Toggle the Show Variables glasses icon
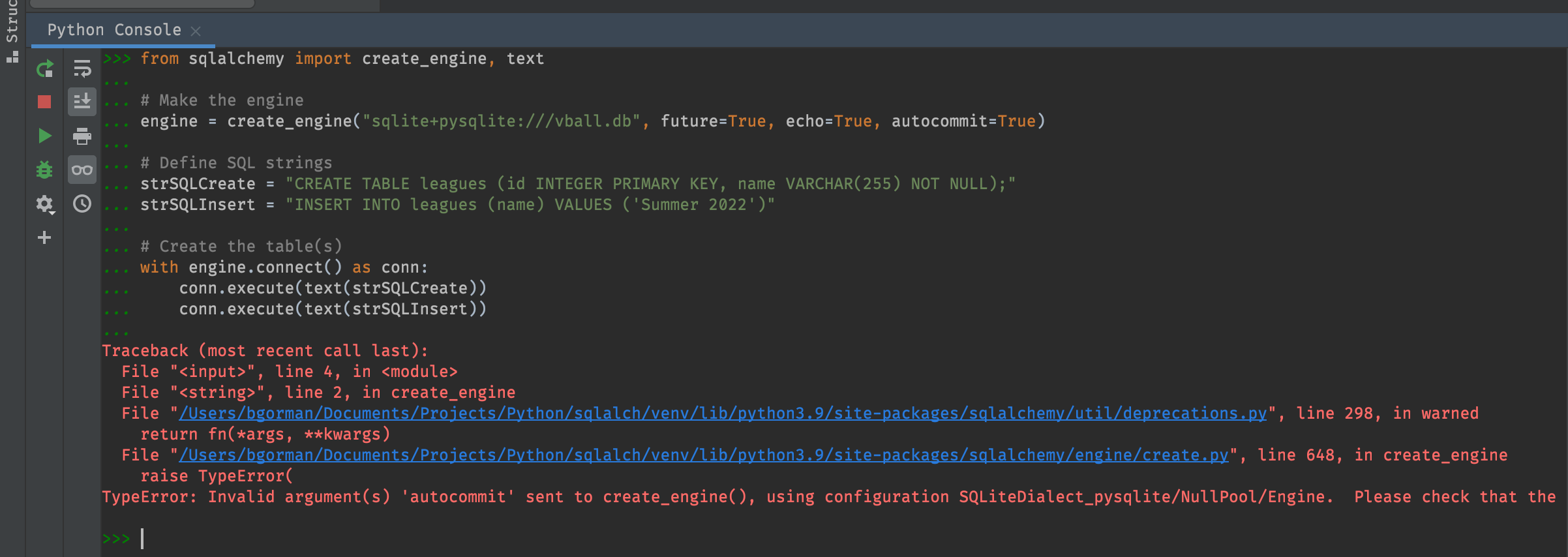The height and width of the screenshot is (557, 1568). pos(82,170)
